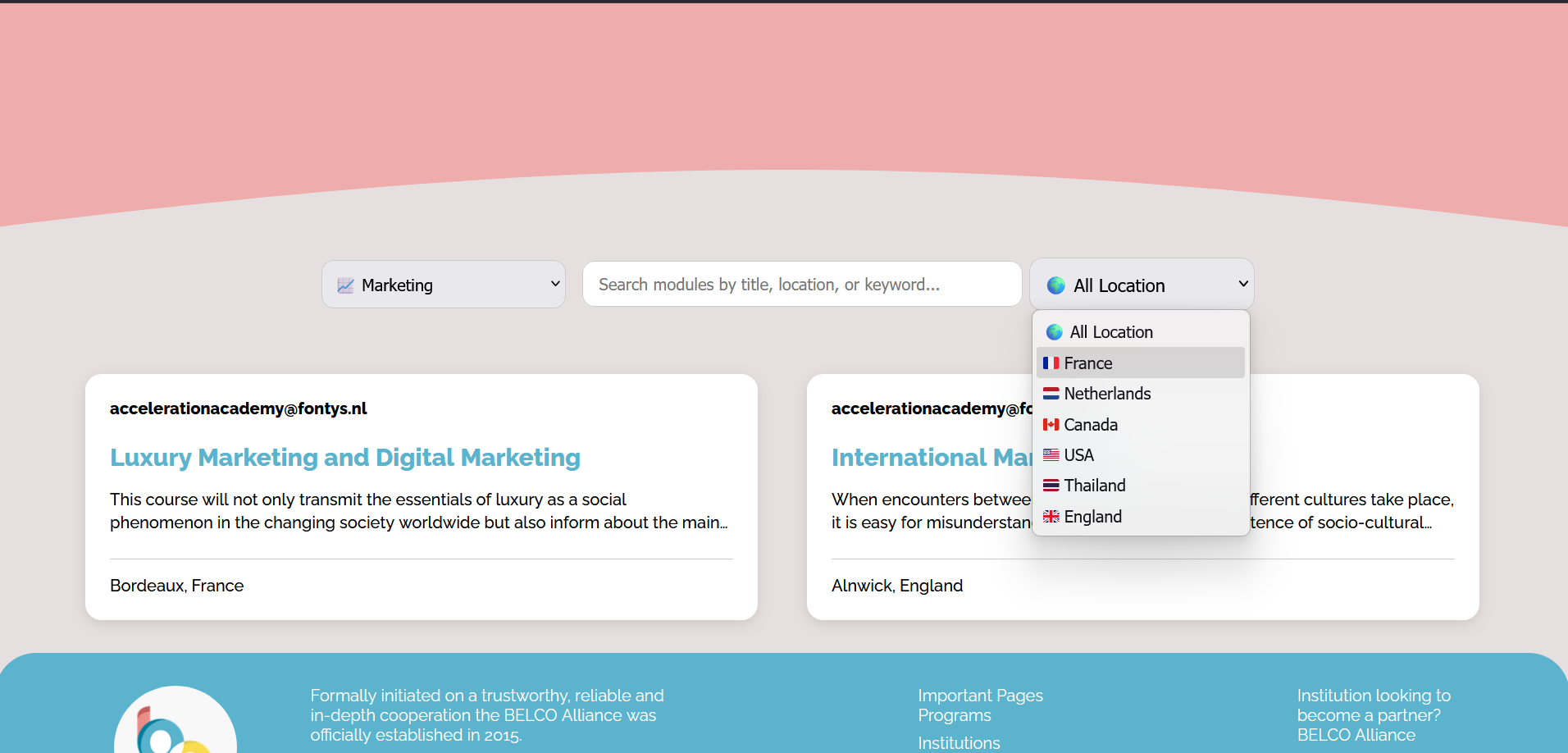
Task: Choose Netherlands from location list
Action: pos(1107,394)
